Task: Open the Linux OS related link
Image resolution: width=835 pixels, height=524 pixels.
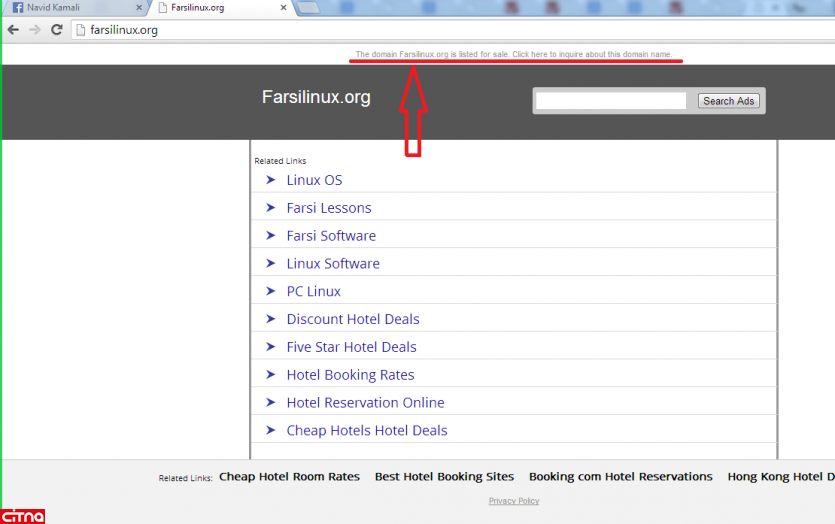Action: (314, 180)
